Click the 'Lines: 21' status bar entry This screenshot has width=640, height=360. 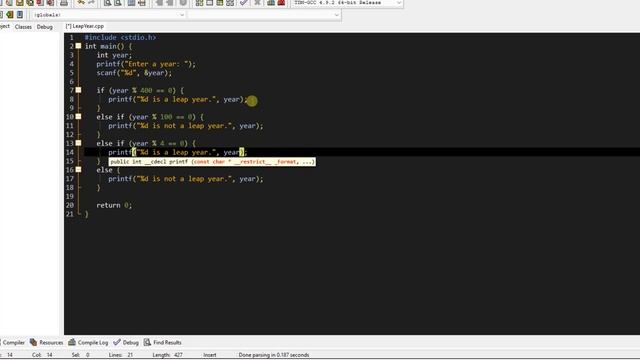[121, 355]
